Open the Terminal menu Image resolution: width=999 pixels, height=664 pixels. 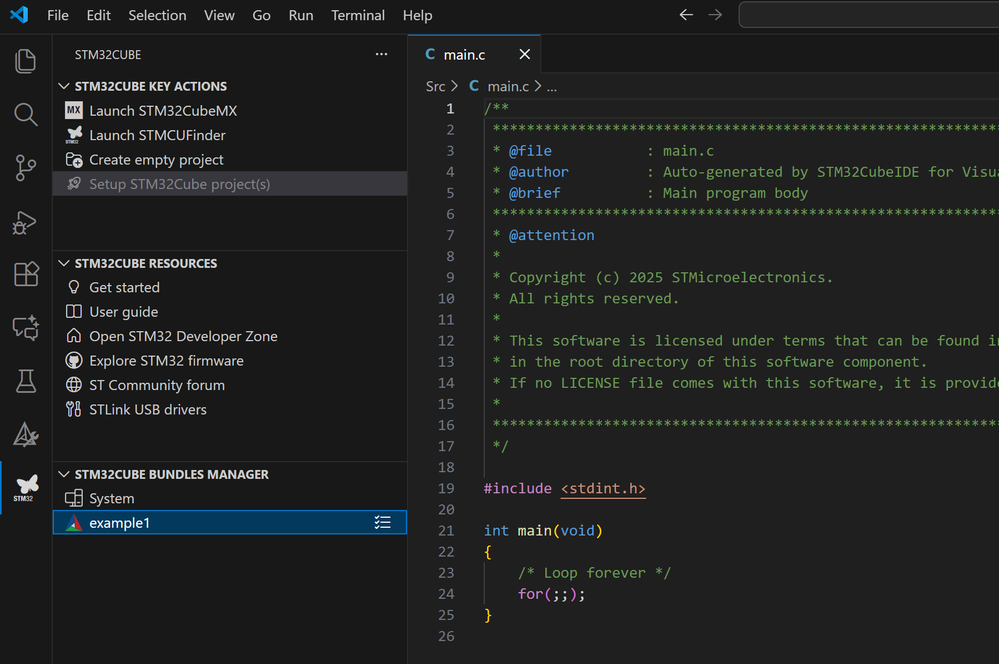pos(358,15)
